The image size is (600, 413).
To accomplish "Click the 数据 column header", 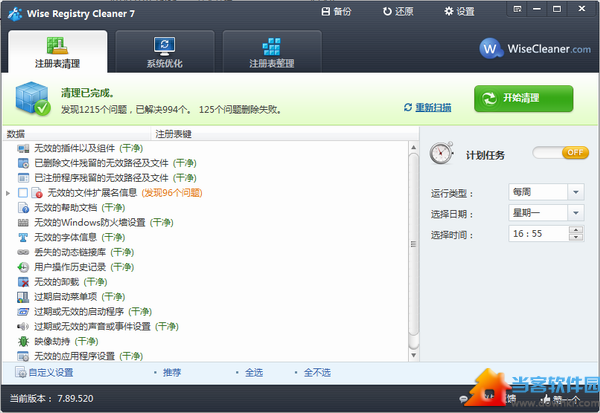I will tap(77, 134).
